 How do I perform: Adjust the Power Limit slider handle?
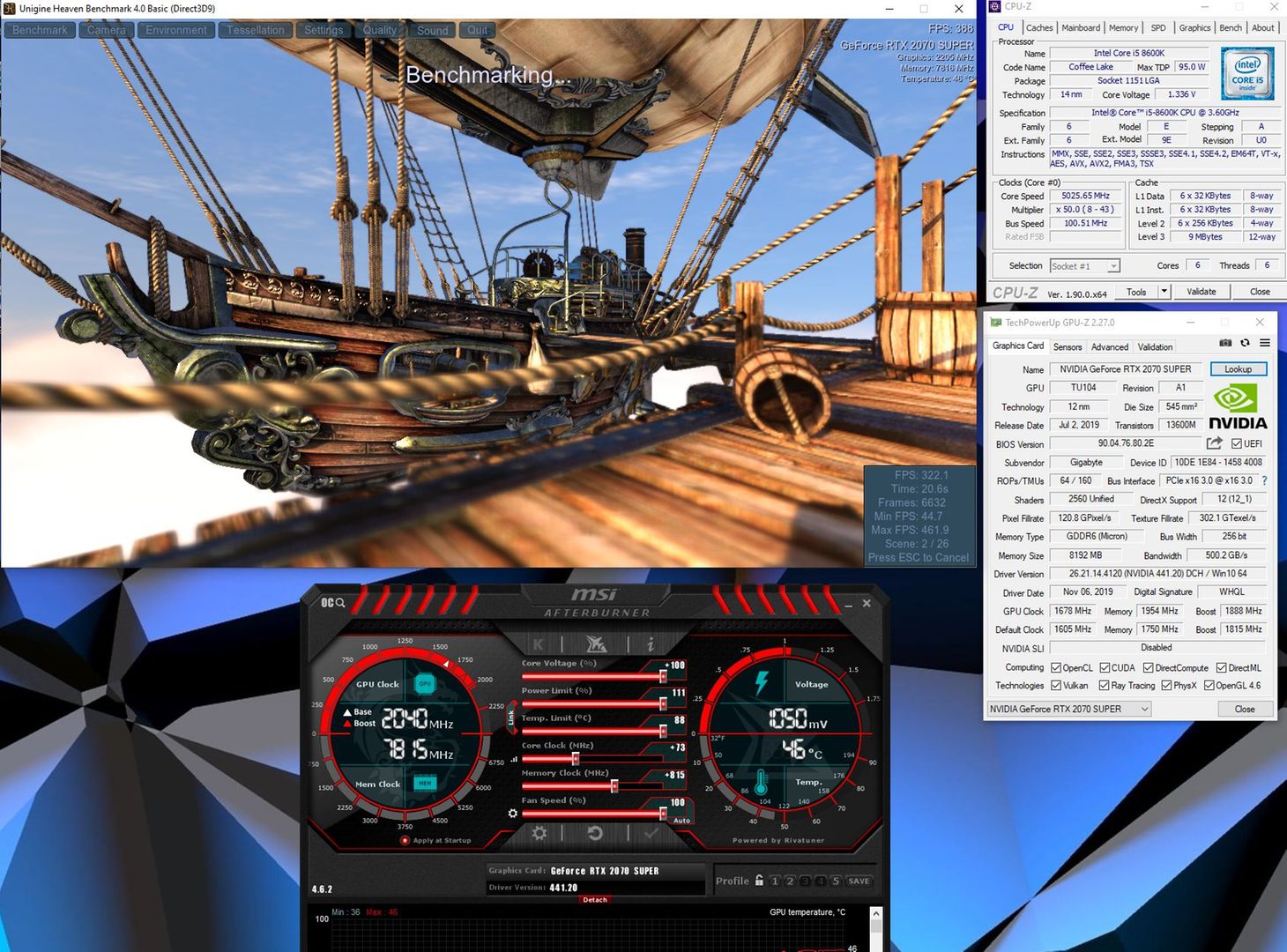pyautogui.click(x=664, y=704)
